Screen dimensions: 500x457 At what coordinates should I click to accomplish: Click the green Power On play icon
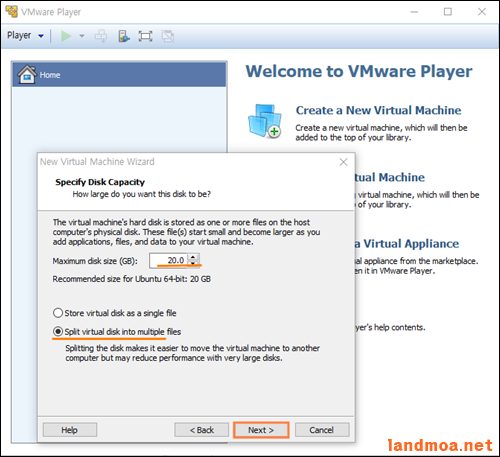(x=66, y=36)
